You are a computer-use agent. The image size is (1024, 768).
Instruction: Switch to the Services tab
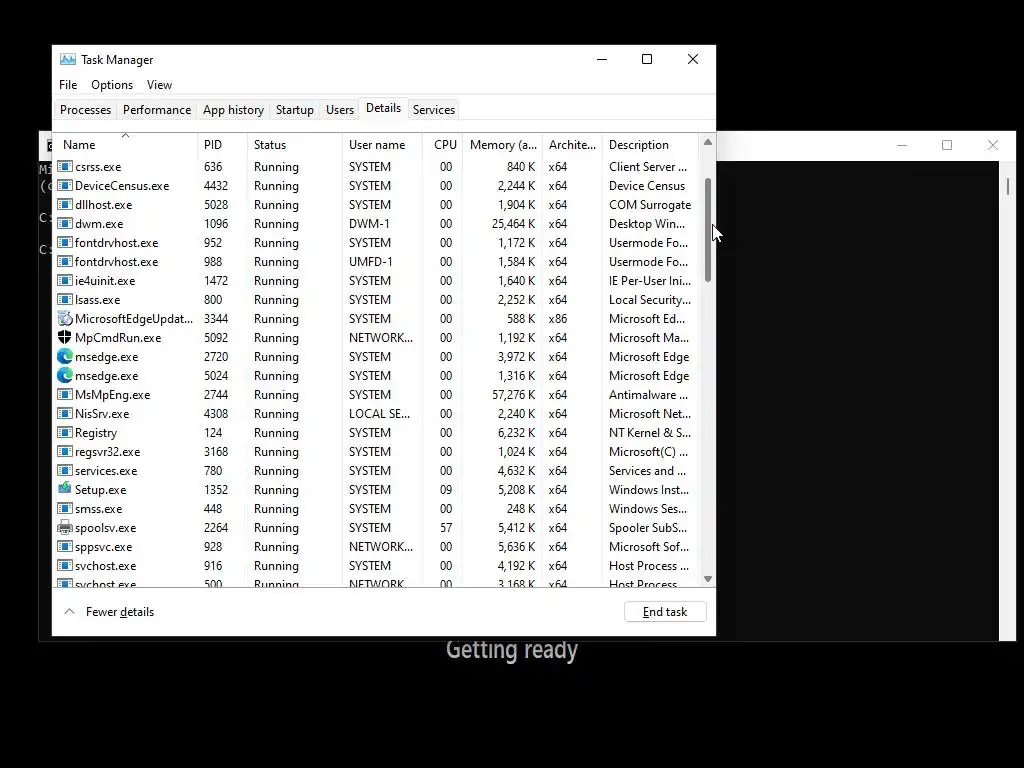pyautogui.click(x=434, y=110)
